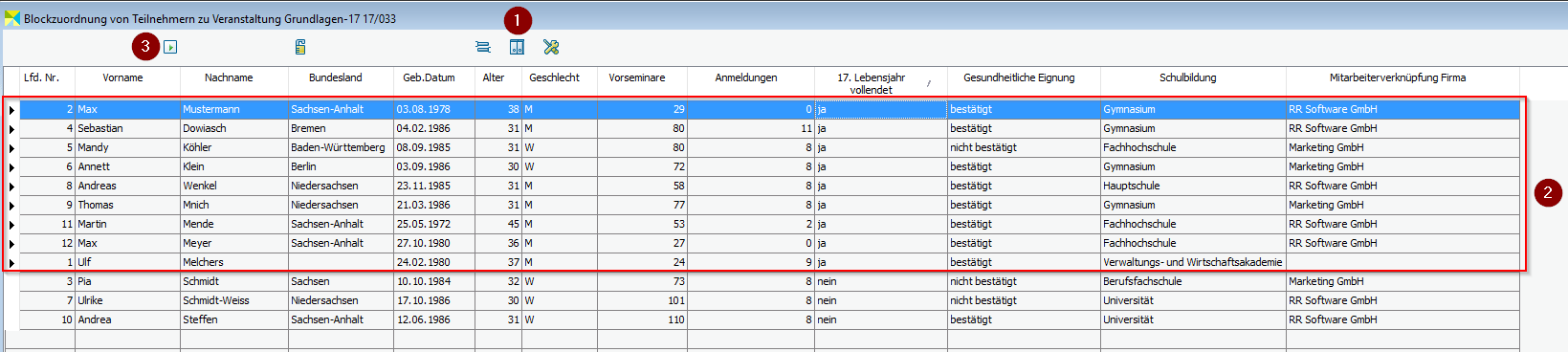Screen dimensions: 1568x352
Task: Click the blue column layout icon in toolbar
Action: click(x=517, y=47)
